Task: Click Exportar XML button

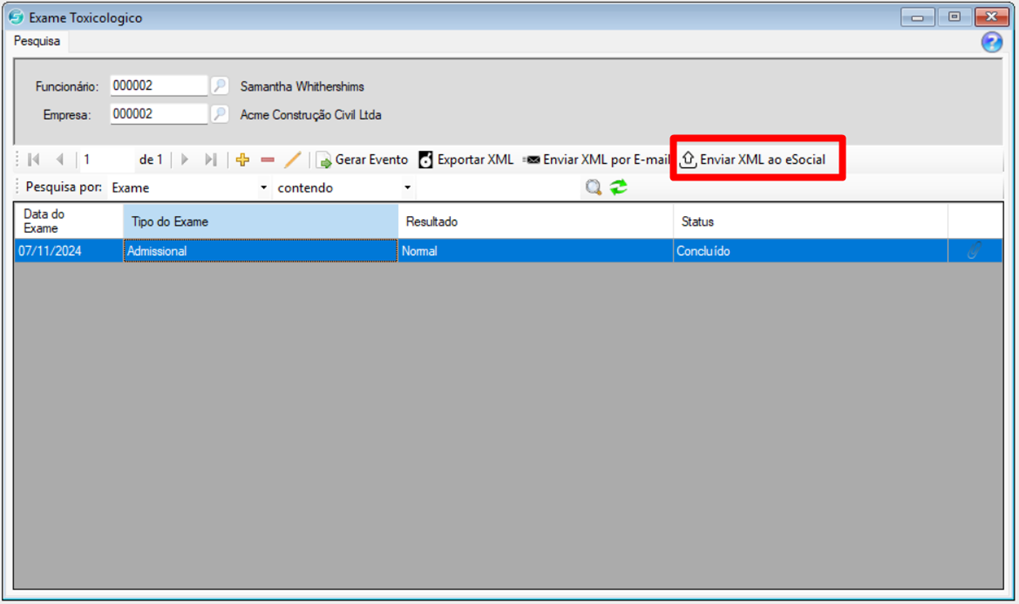Action: 466,159
